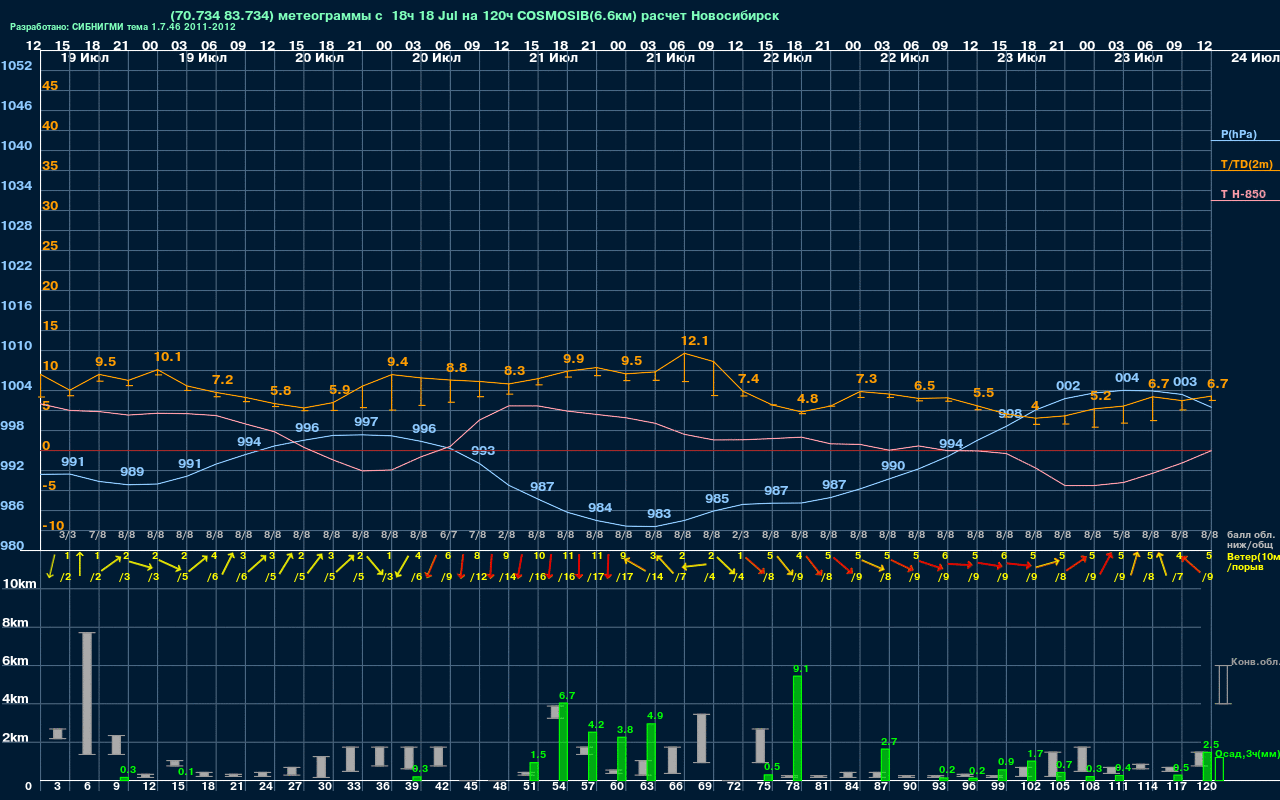This screenshot has height=800, width=1280.
Task: Click the minimum pressure label 983
Action: (x=659, y=514)
